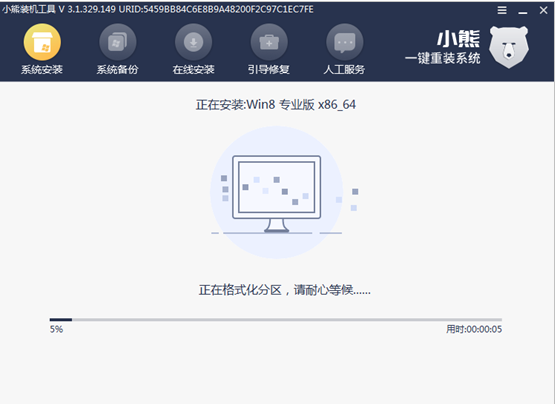Switch to the 系统备份 text label
556x404 pixels.
pos(118,70)
